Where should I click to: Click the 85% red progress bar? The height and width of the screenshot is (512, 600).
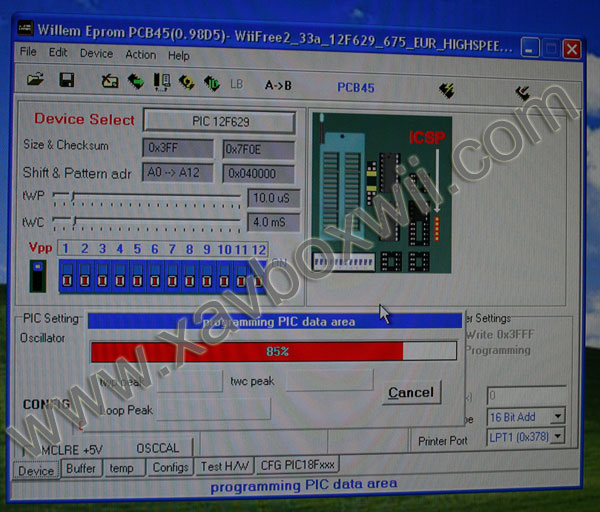(274, 351)
